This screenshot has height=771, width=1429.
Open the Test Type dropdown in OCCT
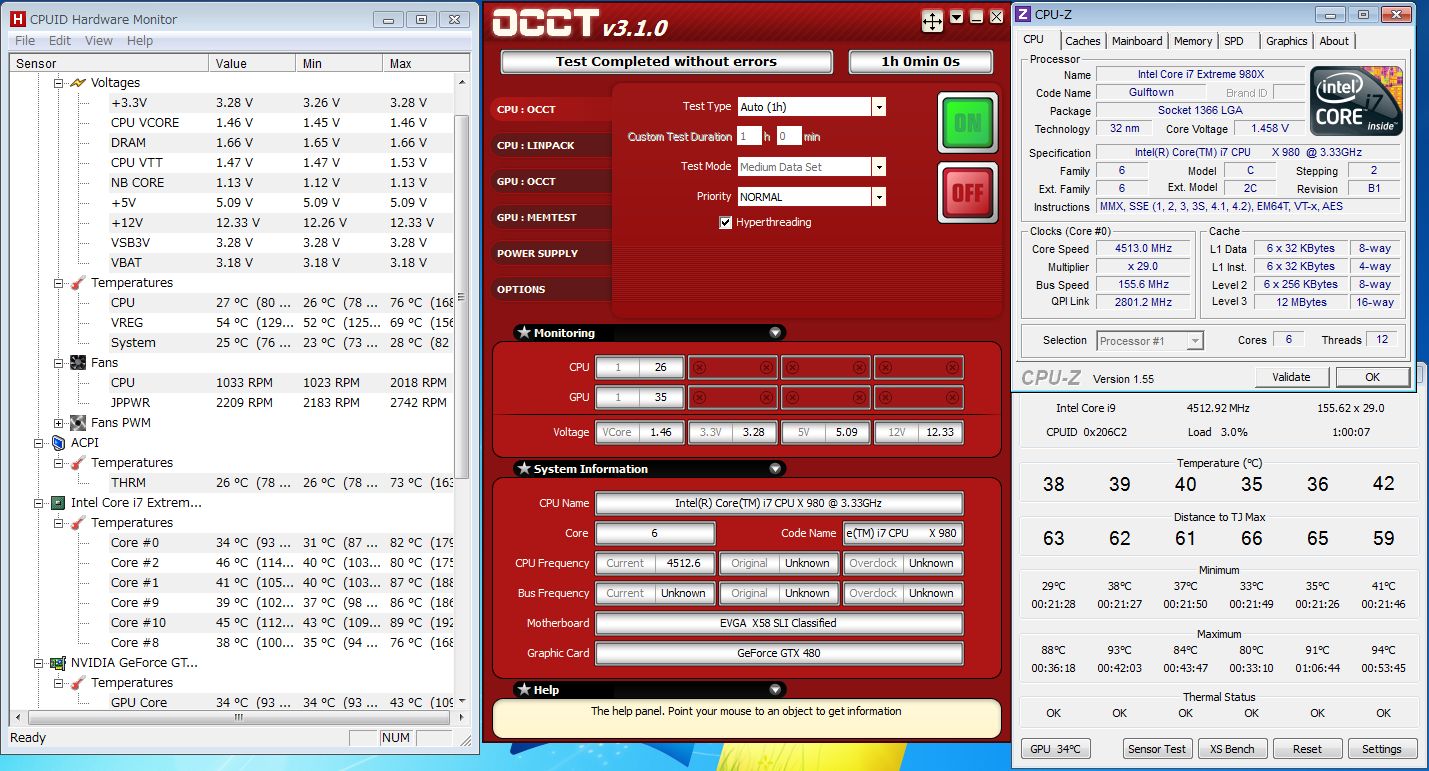878,107
